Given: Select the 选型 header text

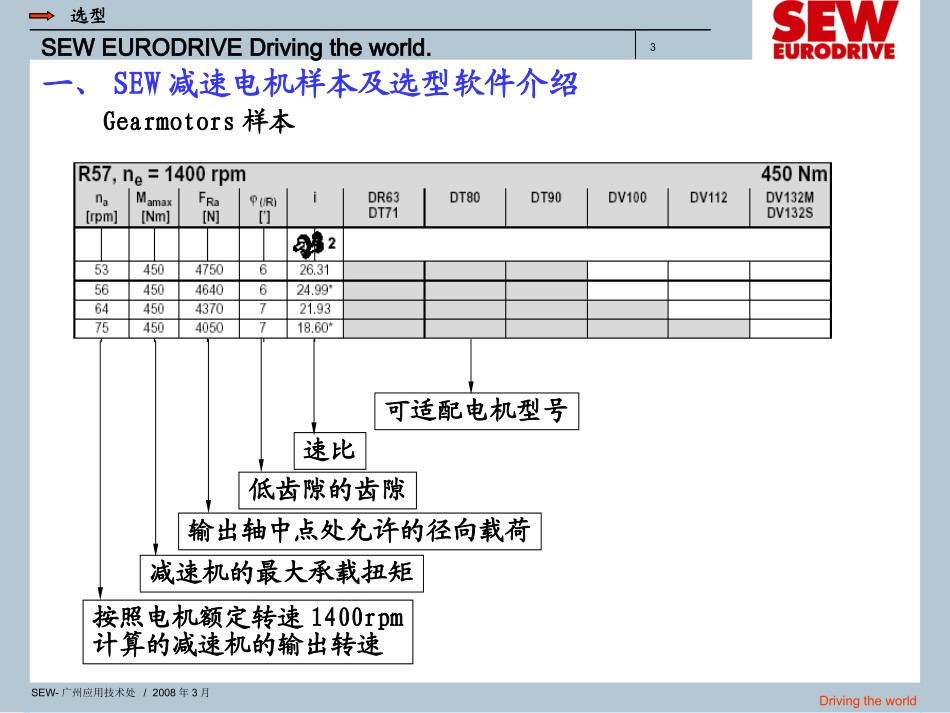Looking at the screenshot, I should (88, 15).
